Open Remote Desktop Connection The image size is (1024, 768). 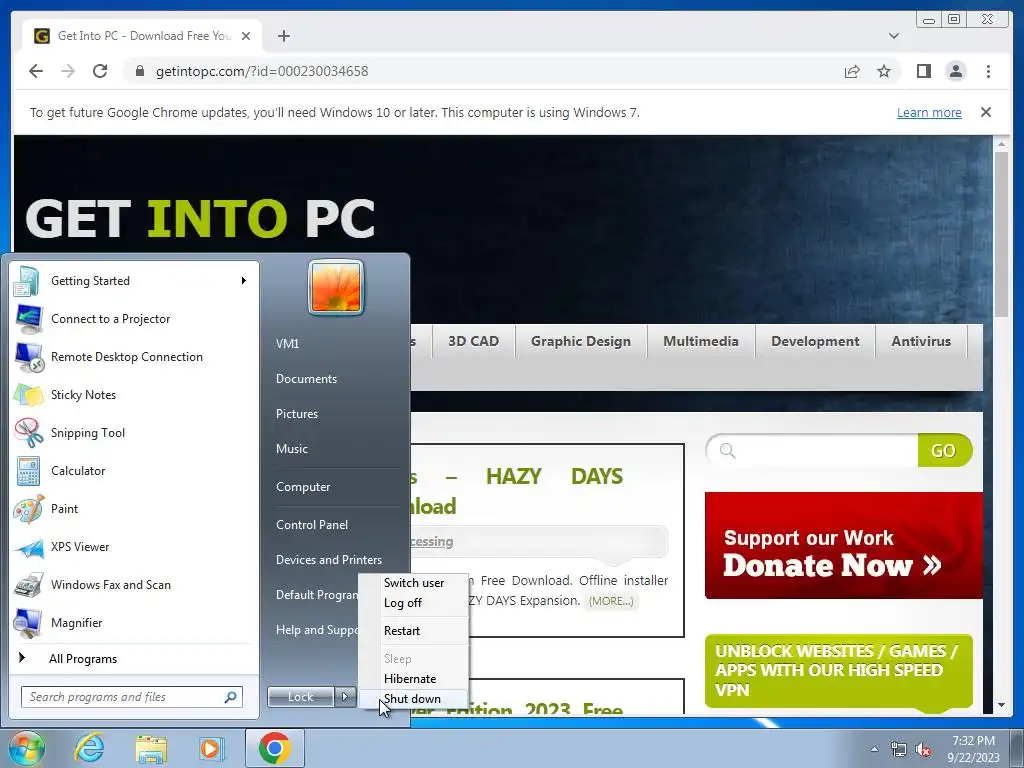pyautogui.click(x=134, y=357)
